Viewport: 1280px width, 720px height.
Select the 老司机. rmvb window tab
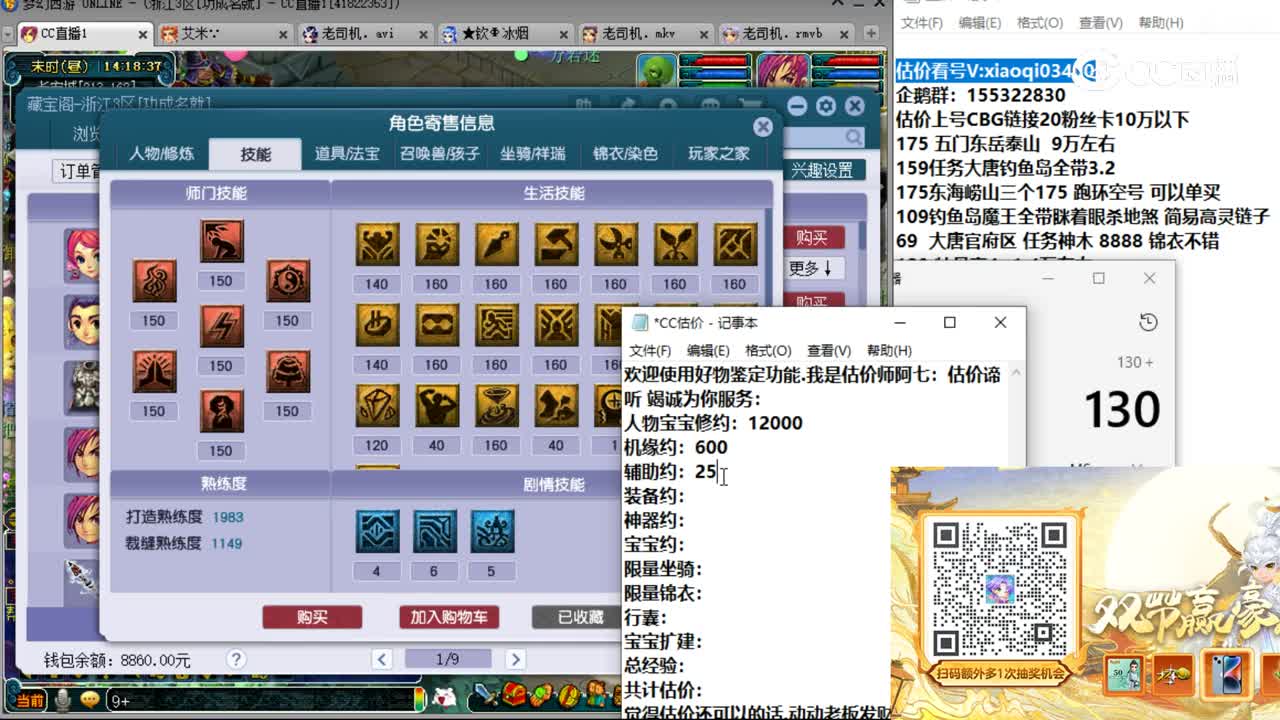(x=786, y=34)
